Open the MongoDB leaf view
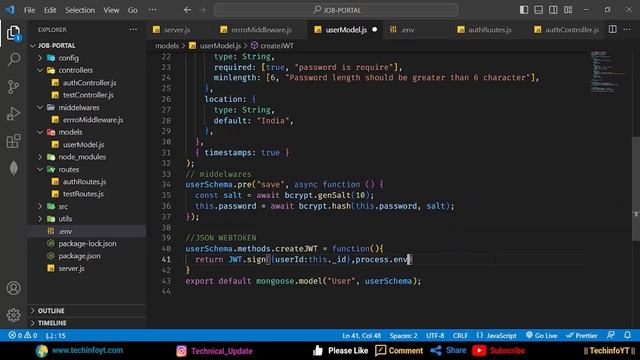This screenshot has width=640, height=360. (13, 168)
